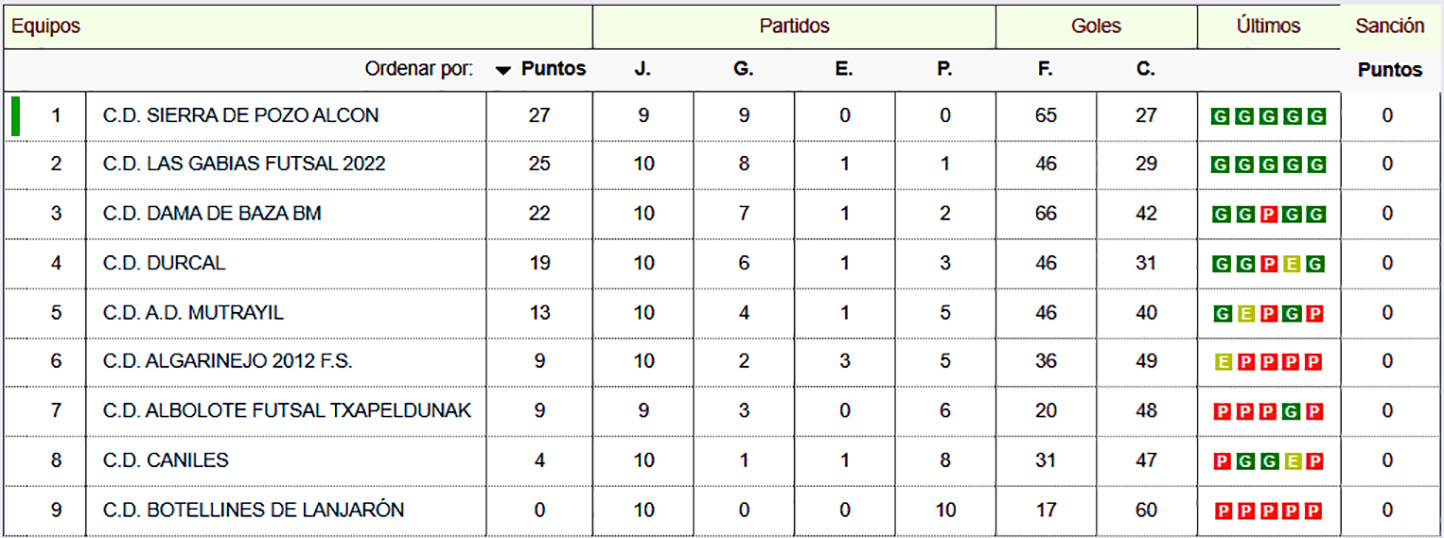Select C.D. DAMA DE BAZA BM
The height and width of the screenshot is (538, 1444).
click(x=212, y=213)
